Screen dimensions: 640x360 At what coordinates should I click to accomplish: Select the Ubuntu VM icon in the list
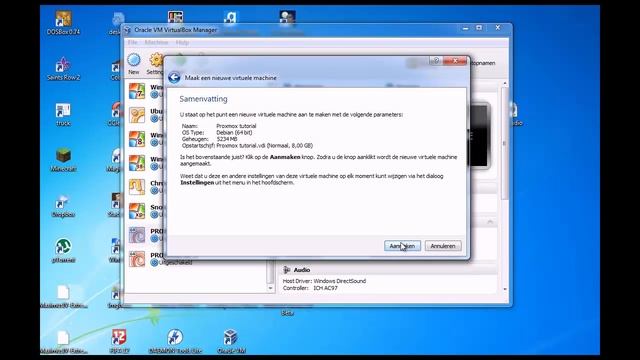(x=137, y=115)
